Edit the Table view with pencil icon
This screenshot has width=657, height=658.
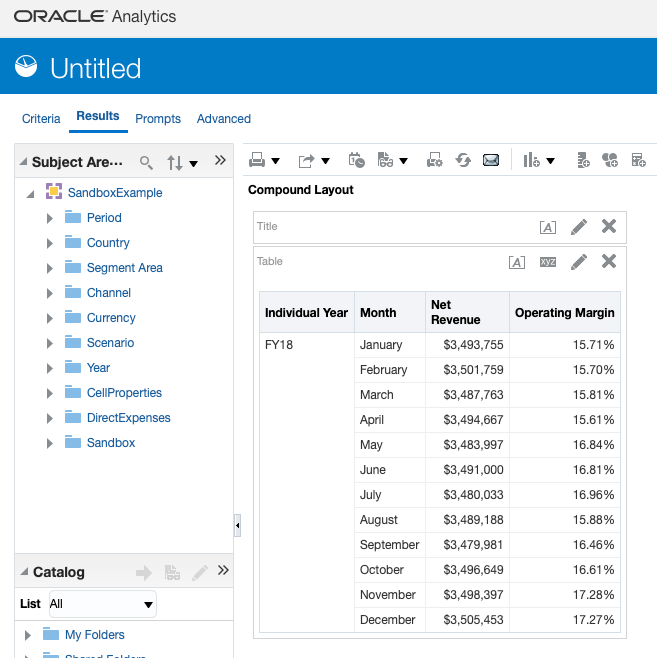[x=578, y=262]
